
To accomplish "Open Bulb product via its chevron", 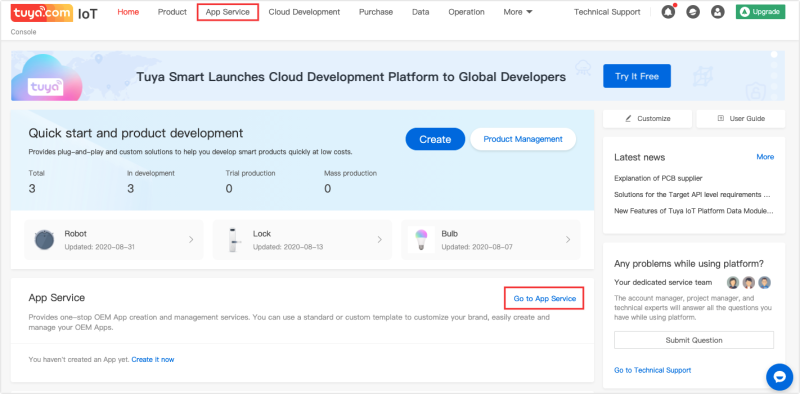I will tap(568, 239).
